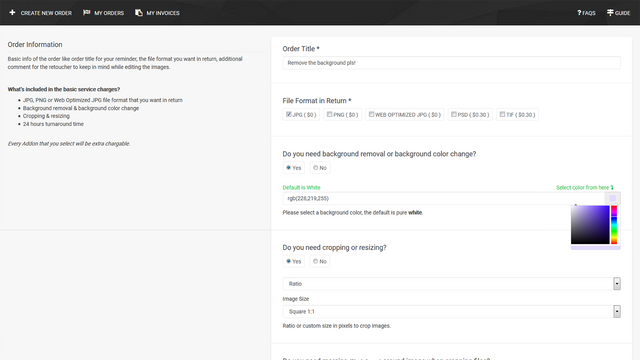Click the lavender color swatch beside rgb field
Viewport: 640px width, 360px height.
tap(613, 198)
